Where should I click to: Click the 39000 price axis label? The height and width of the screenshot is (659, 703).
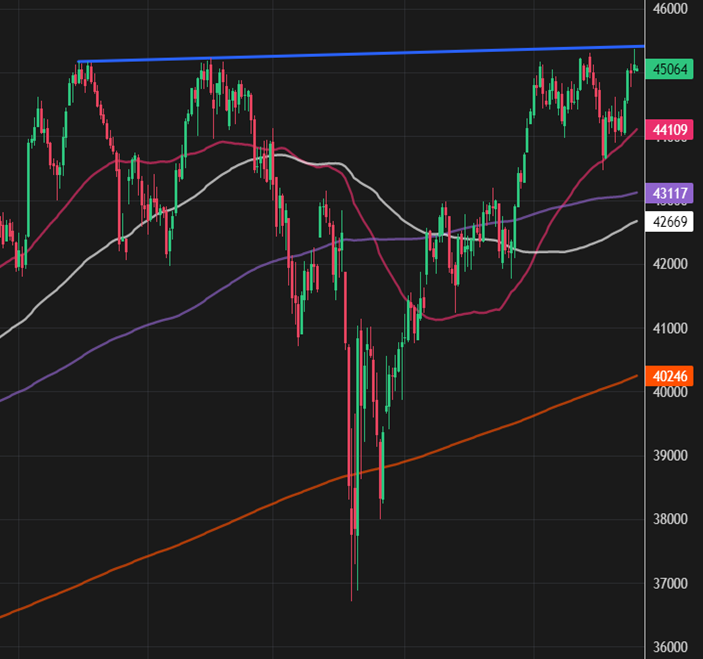(671, 456)
